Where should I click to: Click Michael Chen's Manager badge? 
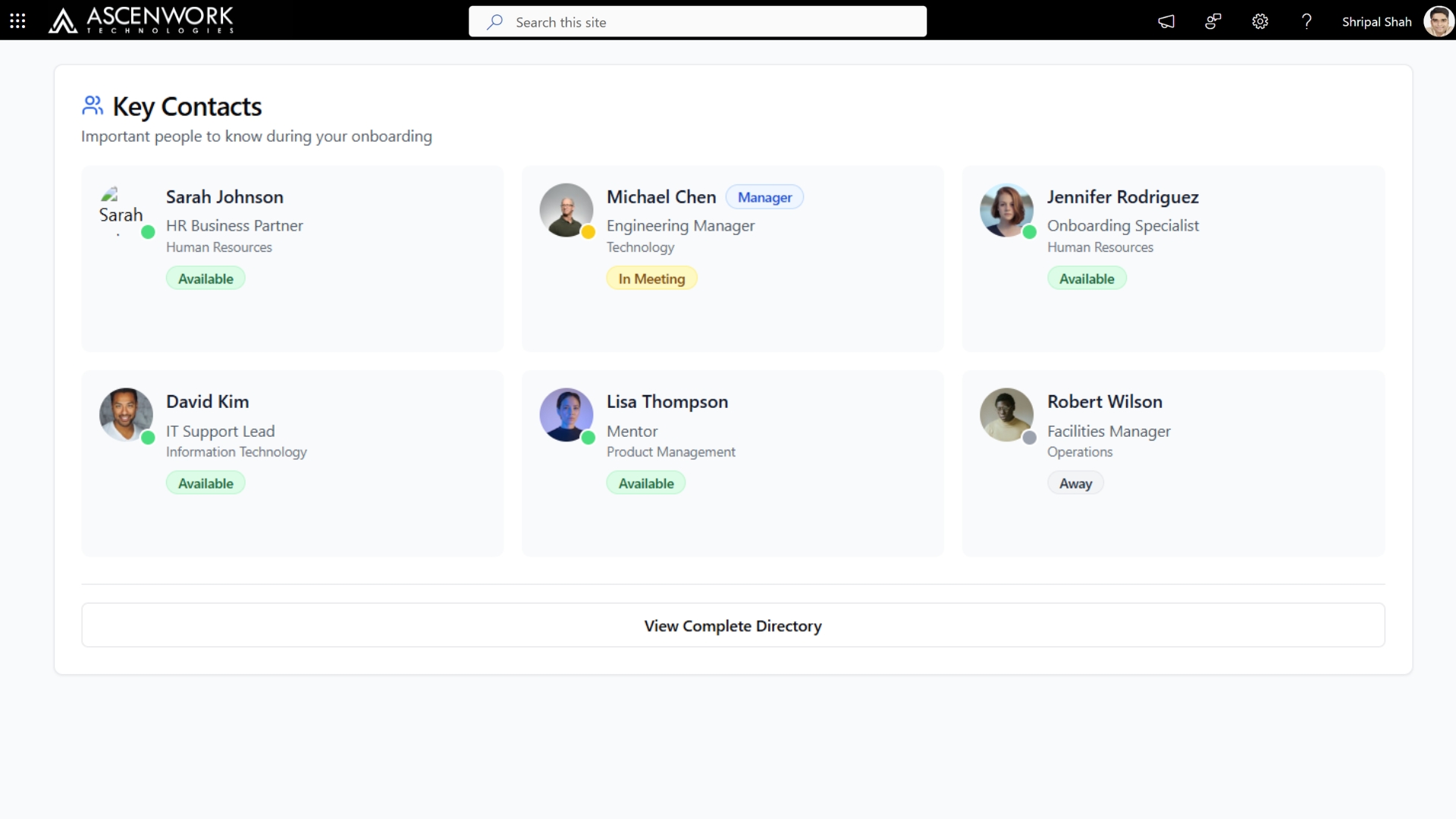click(764, 197)
